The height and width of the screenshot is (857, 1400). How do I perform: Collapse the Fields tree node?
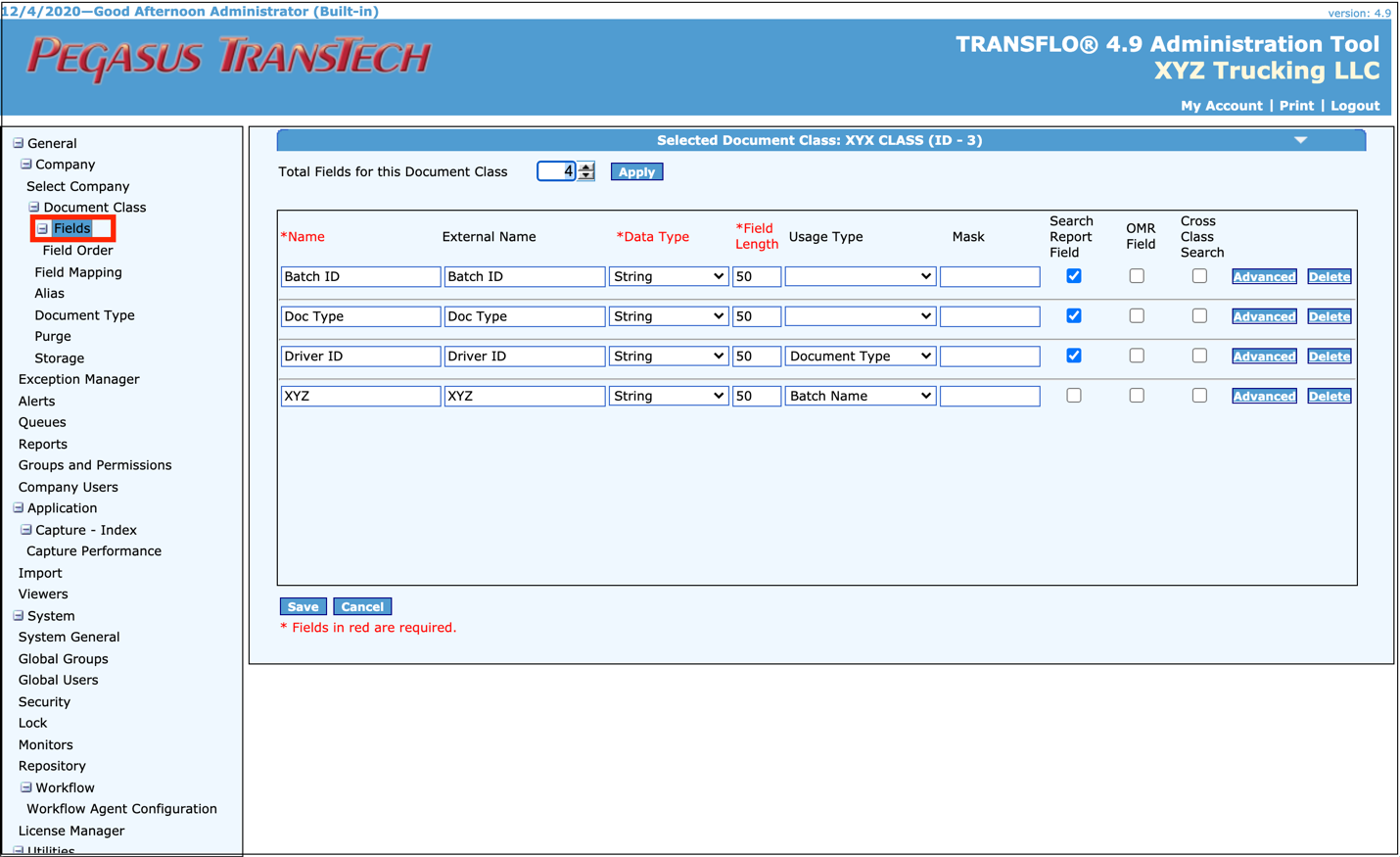42,228
